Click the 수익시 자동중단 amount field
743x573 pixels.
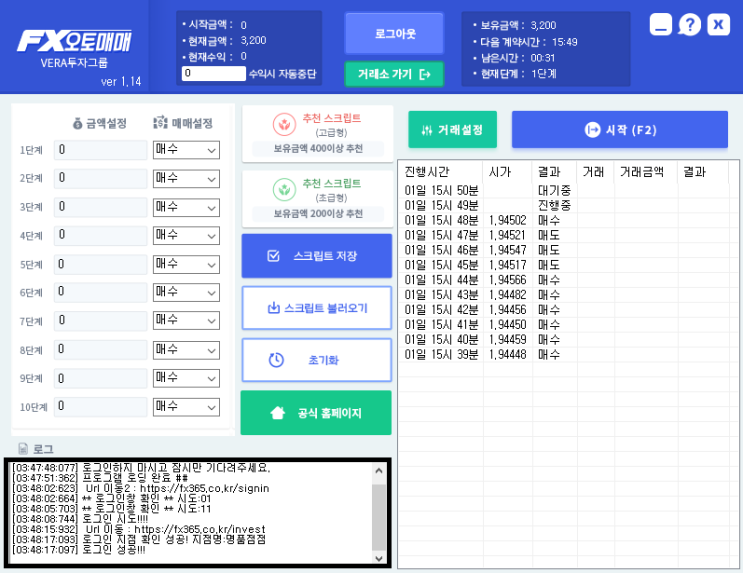coord(214,73)
